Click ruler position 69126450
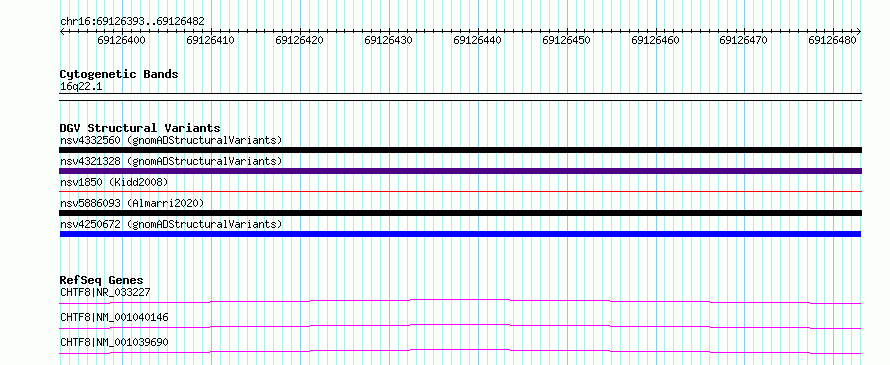Viewport: 890px width, 365px height. (566, 40)
